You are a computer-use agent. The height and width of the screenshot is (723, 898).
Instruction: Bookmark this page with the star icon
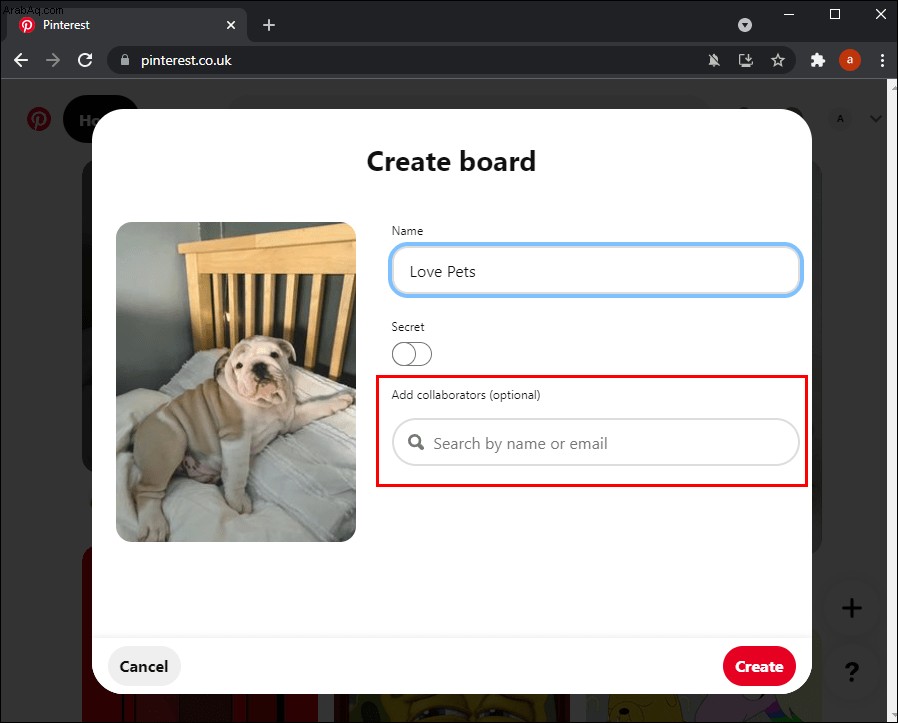point(777,60)
